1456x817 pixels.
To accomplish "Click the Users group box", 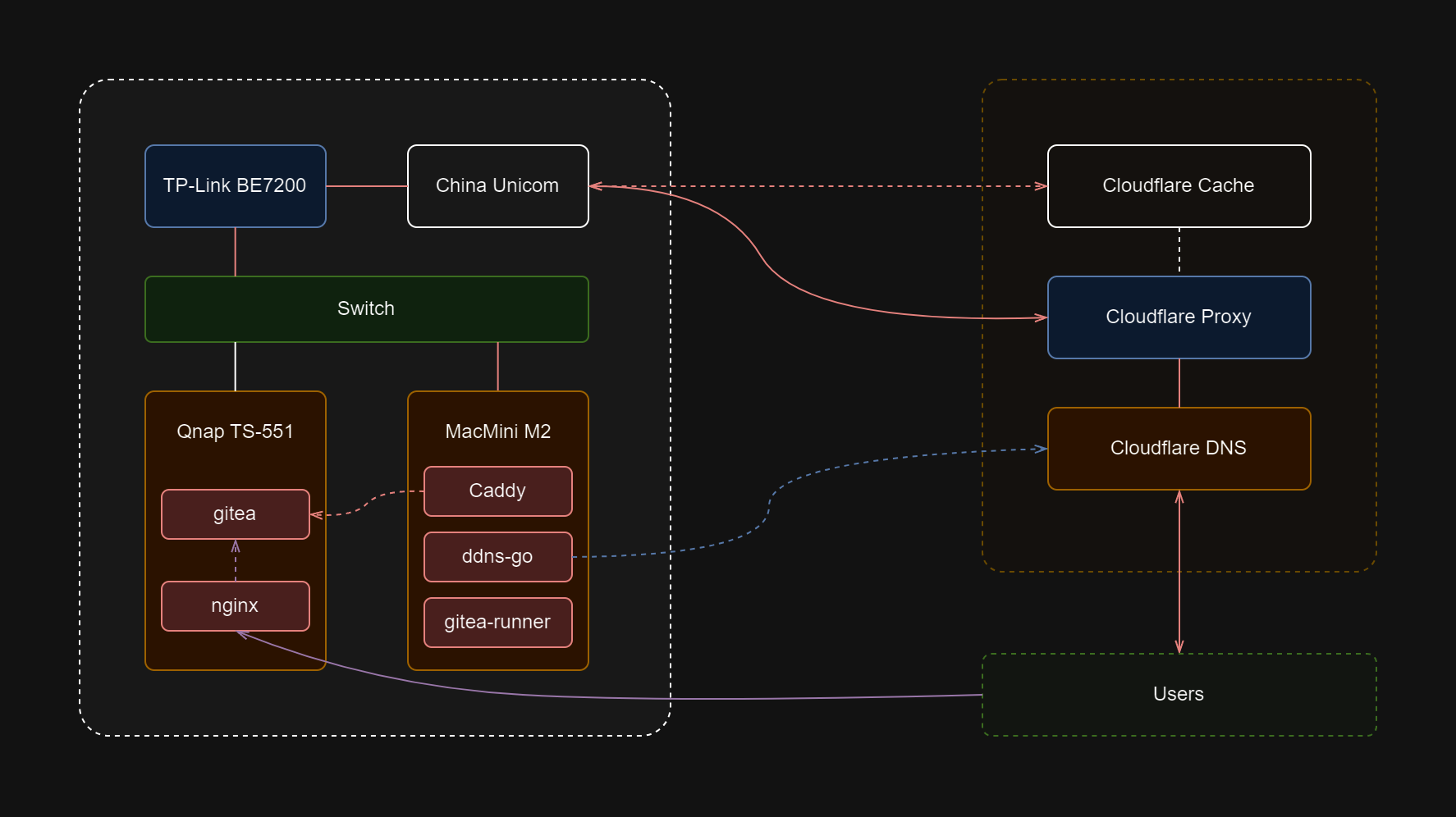I will (1179, 695).
